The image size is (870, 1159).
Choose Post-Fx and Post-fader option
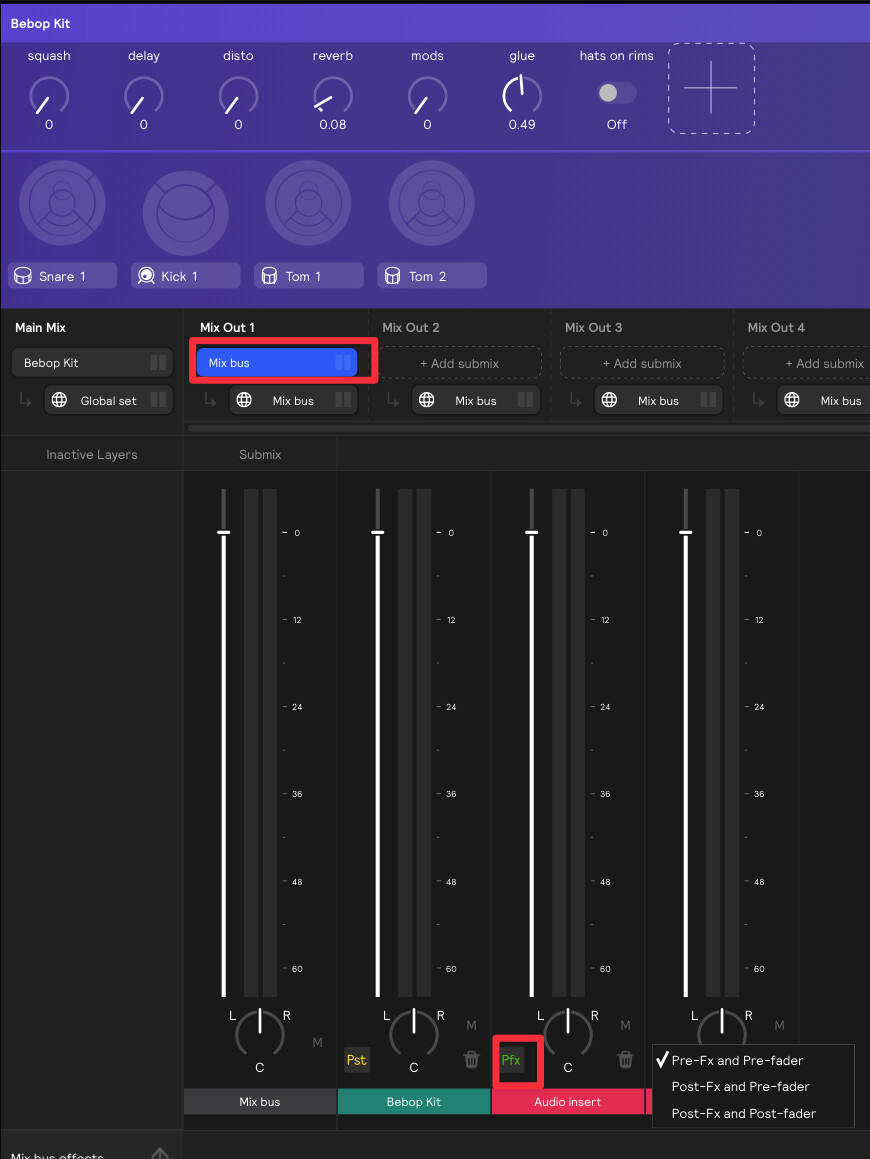coord(743,1113)
